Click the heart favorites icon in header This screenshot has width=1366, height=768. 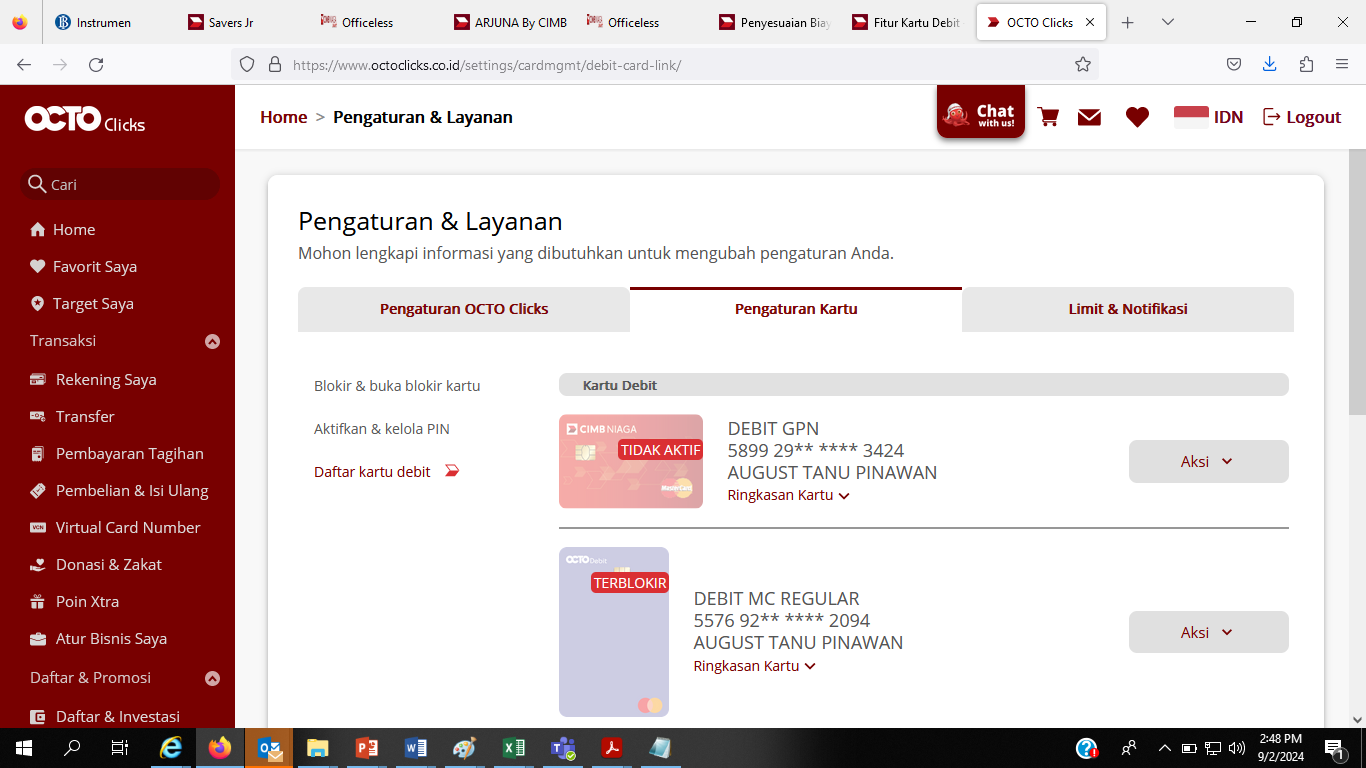pos(1137,117)
